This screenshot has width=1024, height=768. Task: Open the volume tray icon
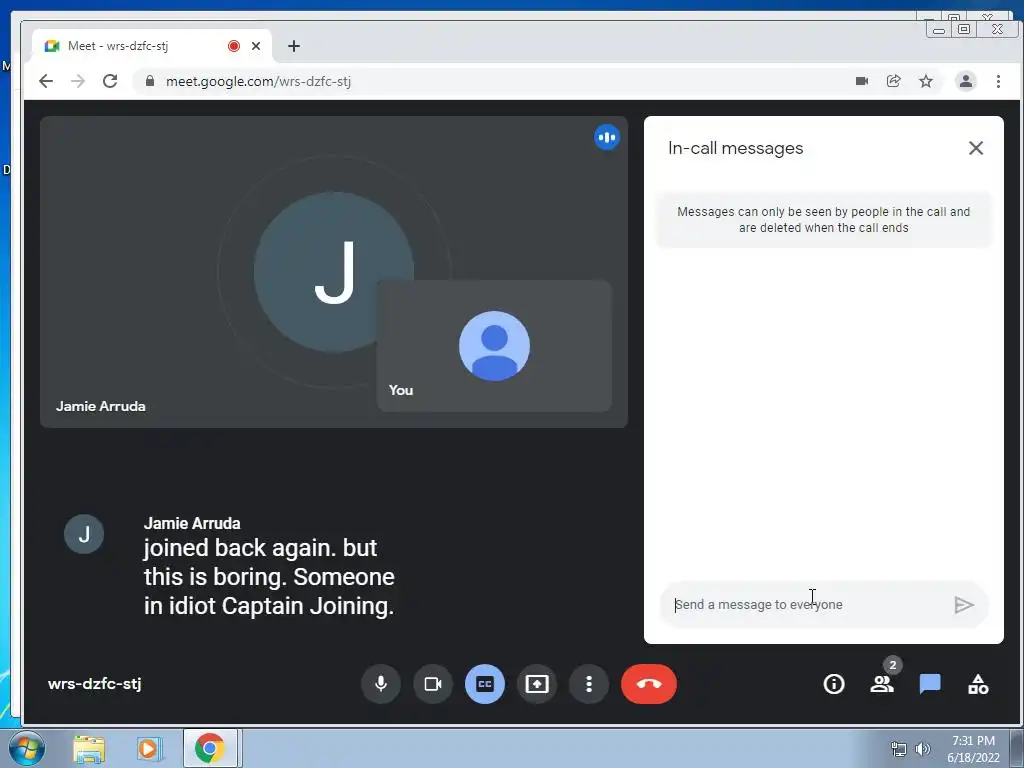(922, 749)
